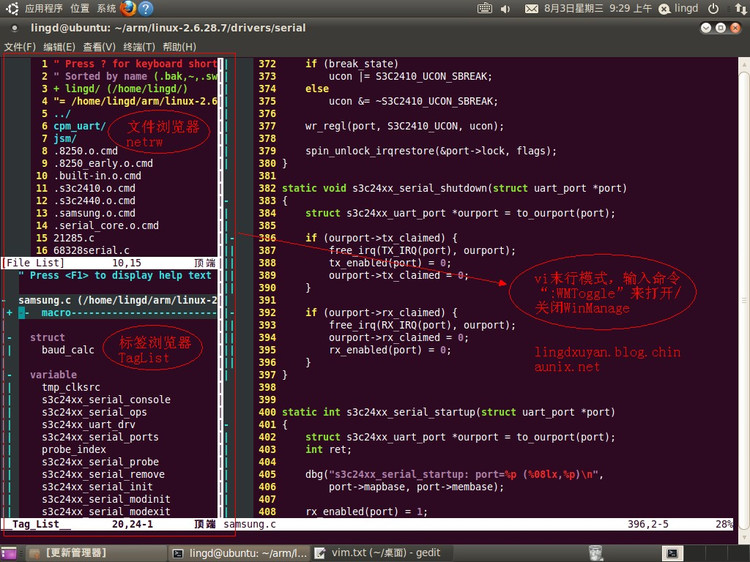Jump to s3c24xx_uart_drv tag
Screen dimensions: 750x562
pos(88,425)
